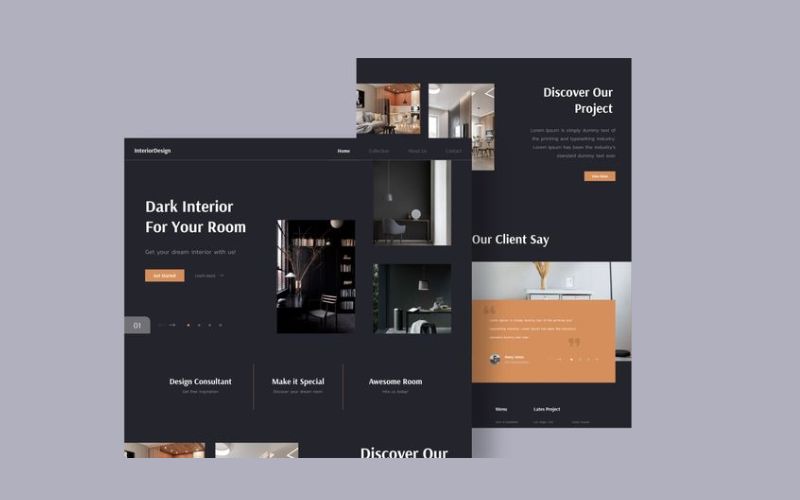Image resolution: width=800 pixels, height=500 pixels.
Task: Open the Home menu item
Action: (344, 151)
